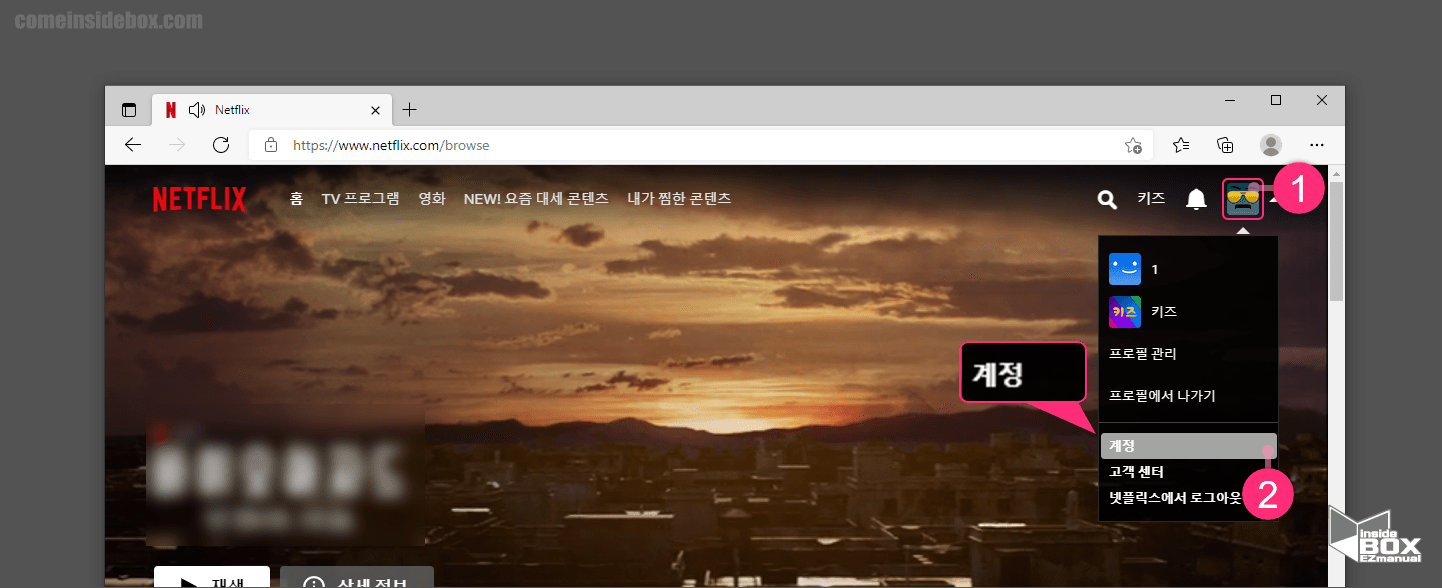Open the Edge favorites list icon

[1181, 145]
